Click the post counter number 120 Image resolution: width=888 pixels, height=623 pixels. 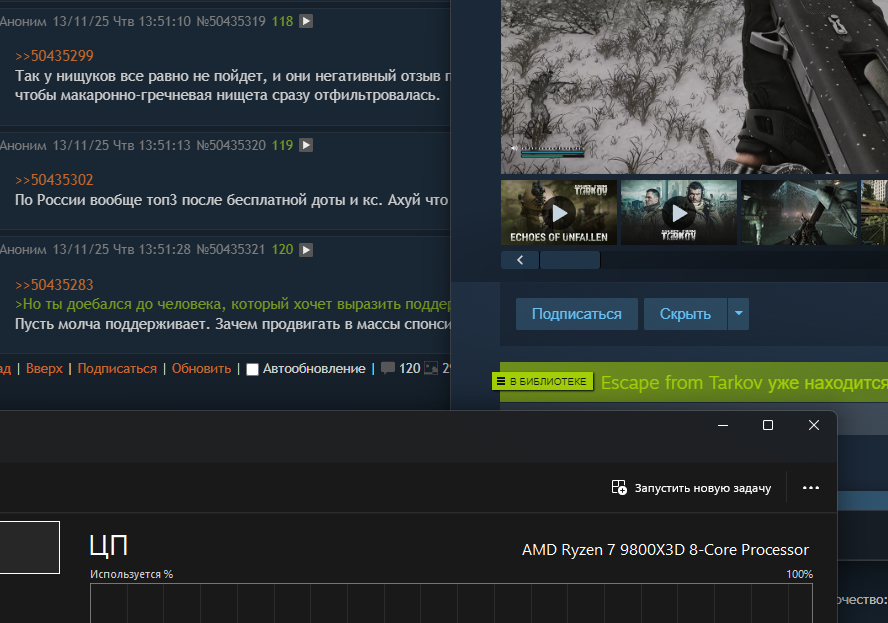pyautogui.click(x=282, y=250)
